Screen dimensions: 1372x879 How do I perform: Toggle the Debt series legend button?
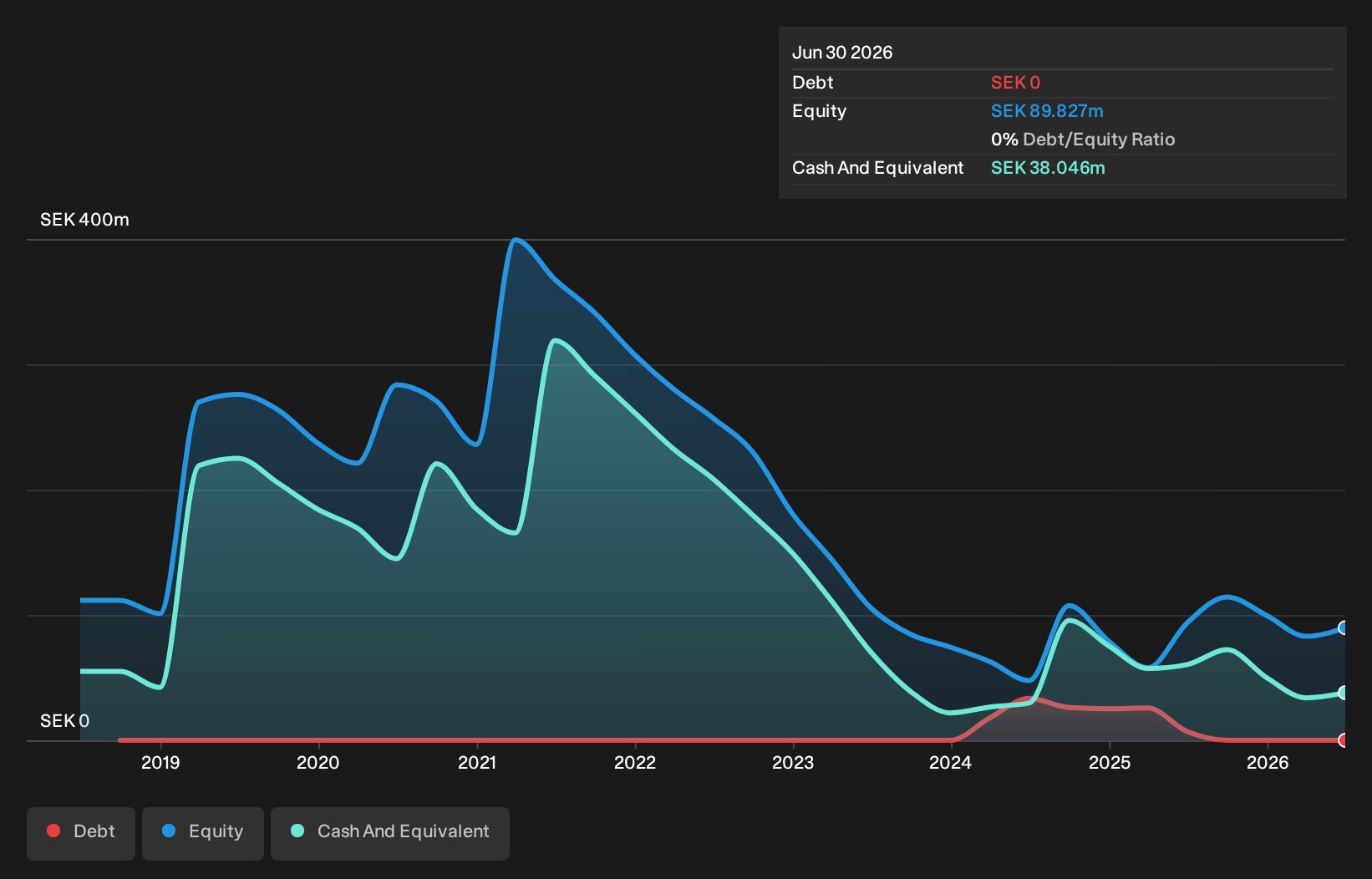(81, 833)
